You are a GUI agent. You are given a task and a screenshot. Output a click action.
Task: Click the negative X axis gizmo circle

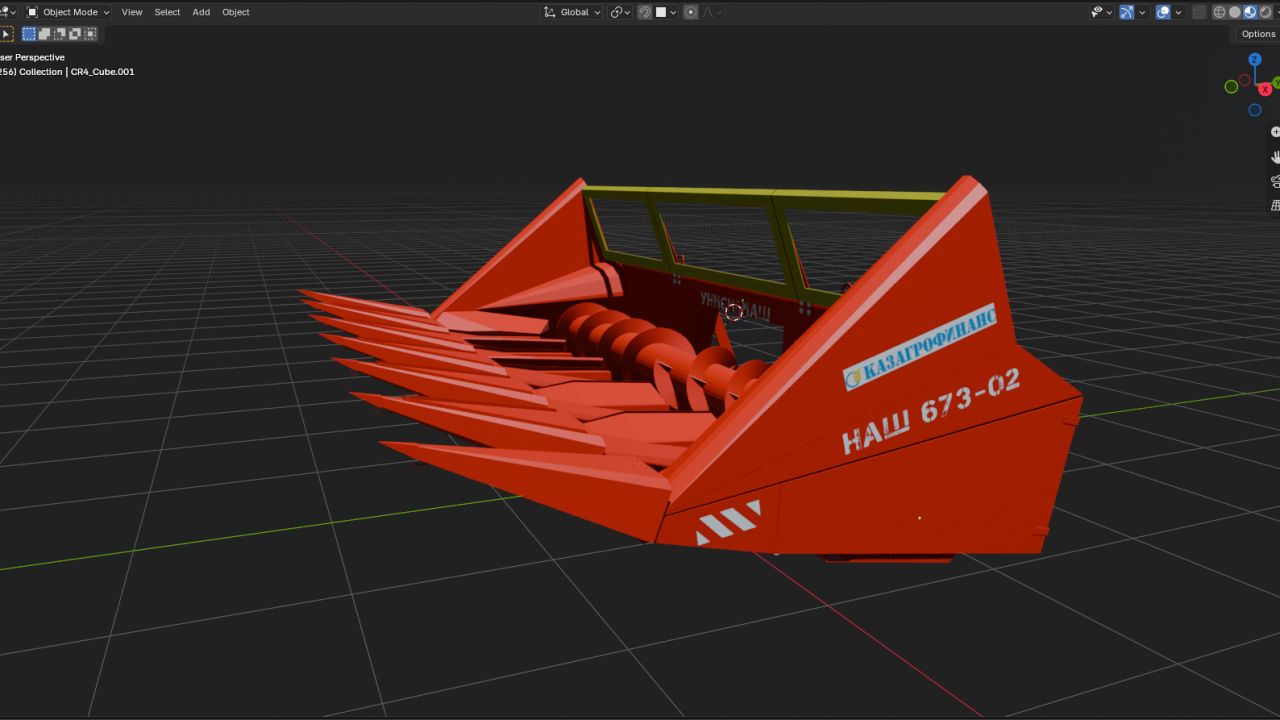1245,80
